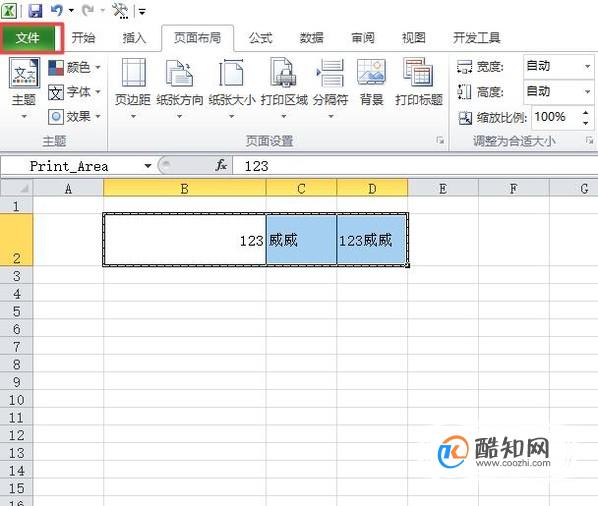The width and height of the screenshot is (598, 506).
Task: Click the 背景 background icon
Action: (371, 72)
